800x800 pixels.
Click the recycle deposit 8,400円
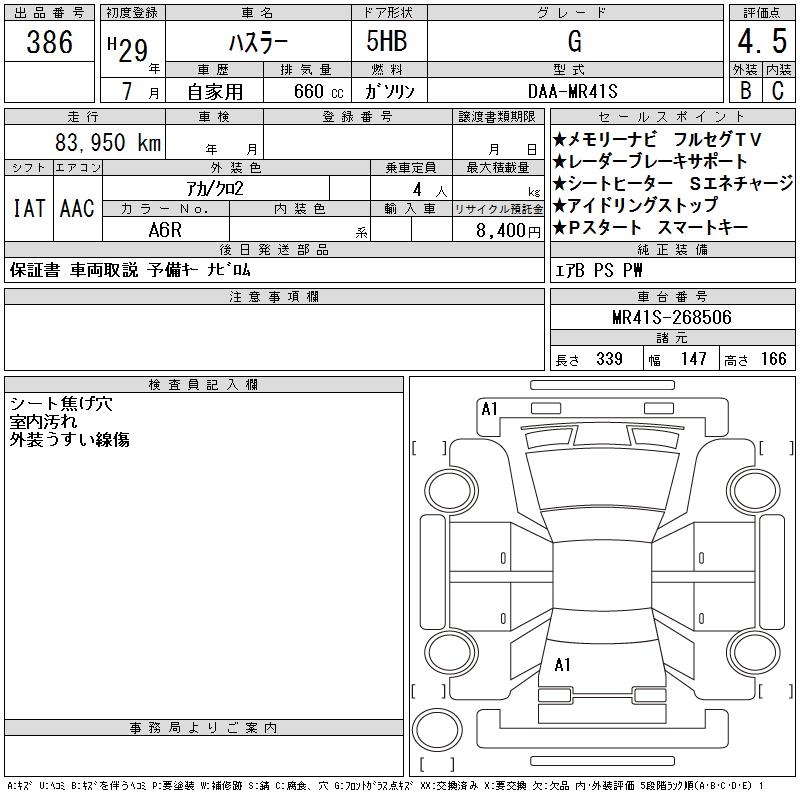tap(508, 231)
